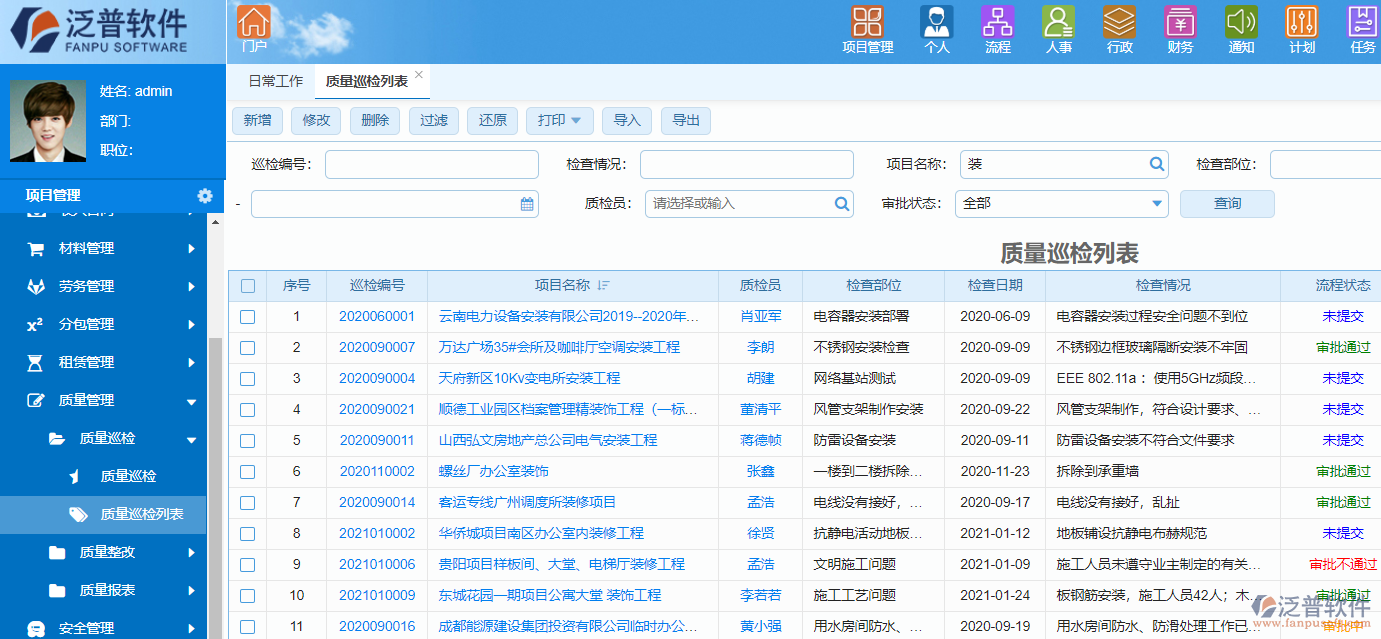Image resolution: width=1381 pixels, height=639 pixels.
Task: Expand the 质量整改 submenu
Action: click(190, 553)
